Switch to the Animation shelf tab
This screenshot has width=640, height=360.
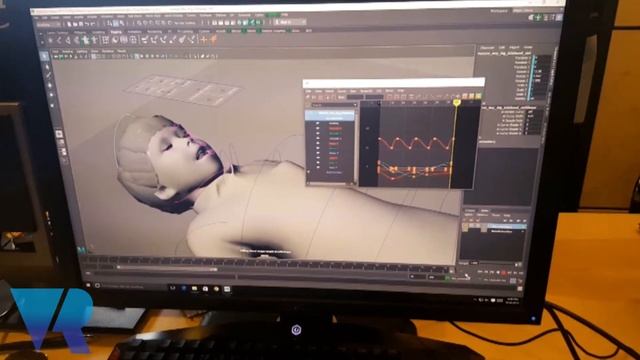tap(134, 31)
